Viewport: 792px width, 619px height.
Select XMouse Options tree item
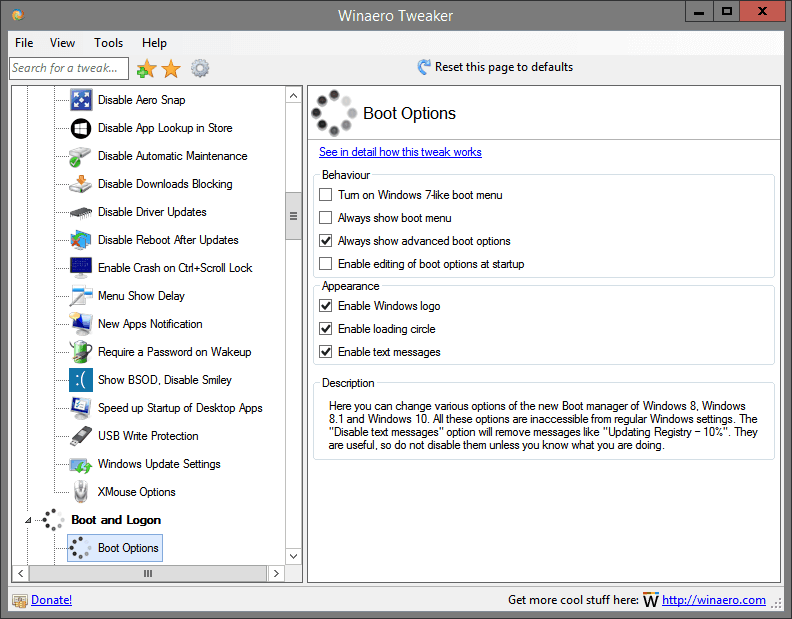[136, 492]
